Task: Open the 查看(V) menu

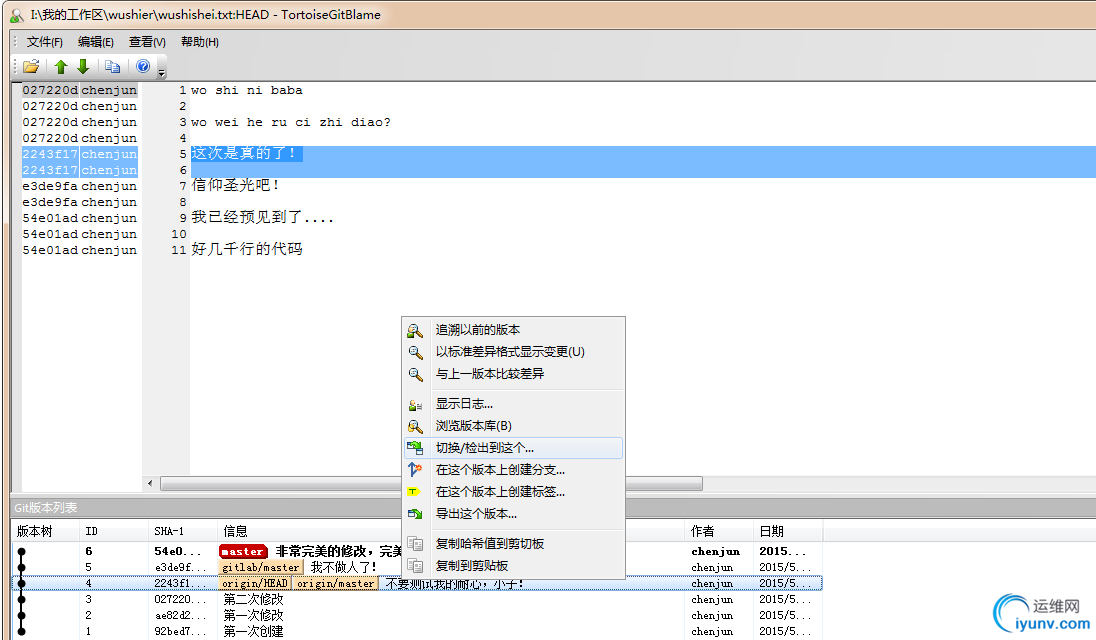Action: [x=147, y=42]
